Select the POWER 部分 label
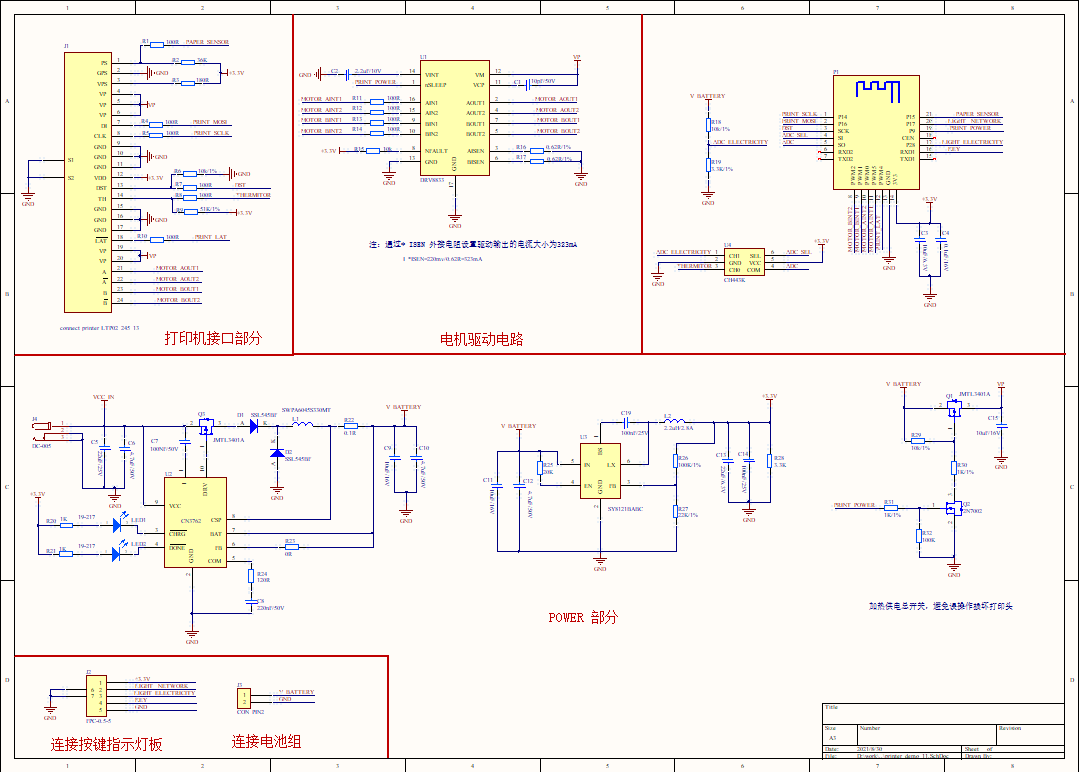This screenshot has height=772, width=1079. (583, 617)
